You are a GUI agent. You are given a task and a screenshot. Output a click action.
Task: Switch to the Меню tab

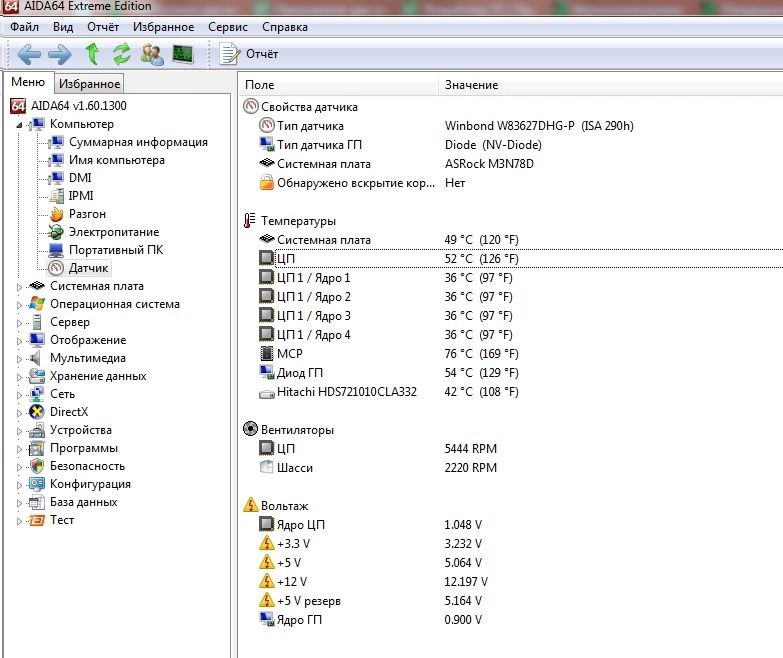(x=28, y=82)
